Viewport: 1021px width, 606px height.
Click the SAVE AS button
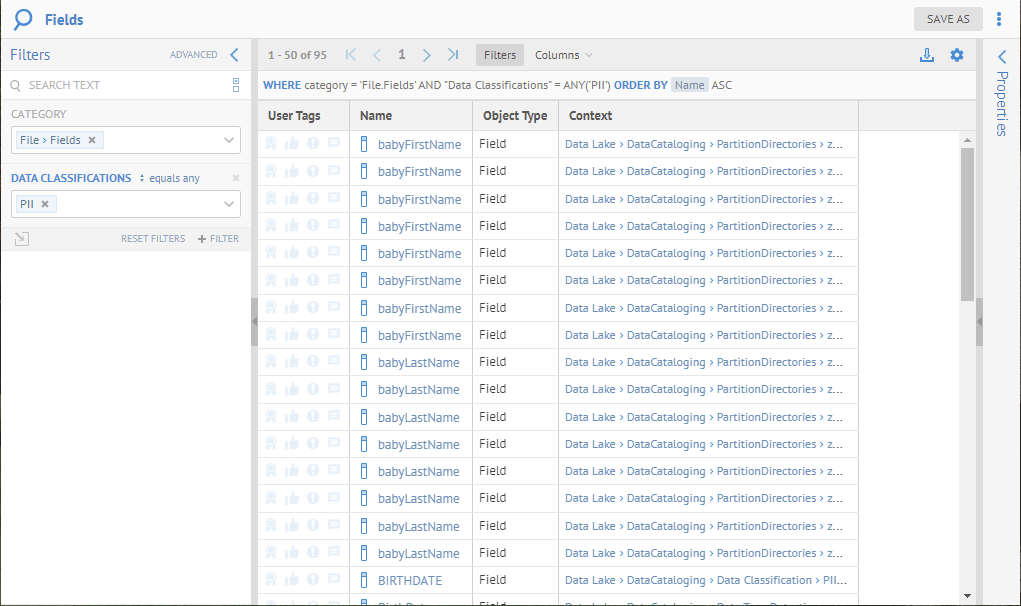(947, 19)
